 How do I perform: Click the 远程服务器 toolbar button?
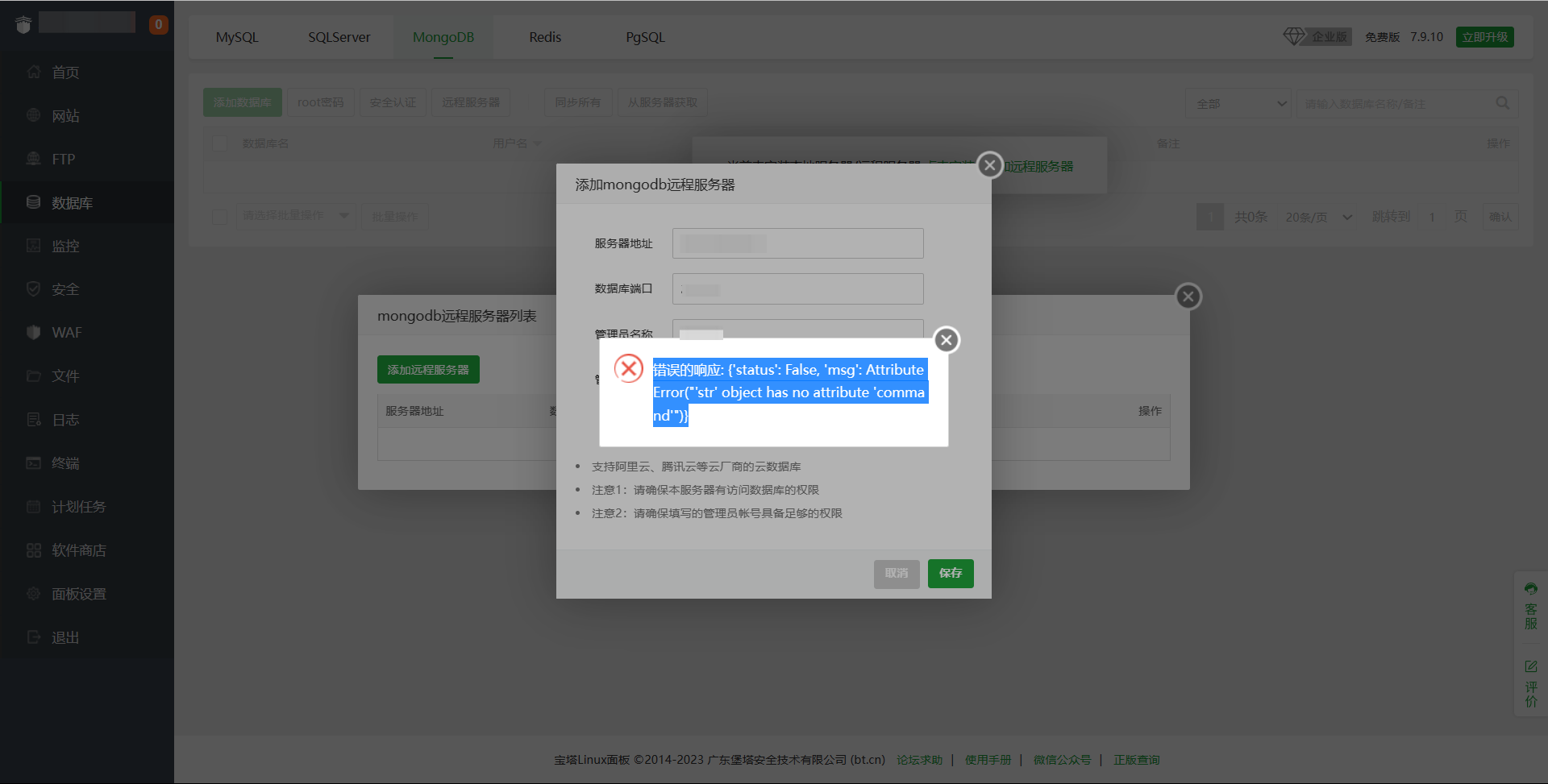(x=471, y=102)
